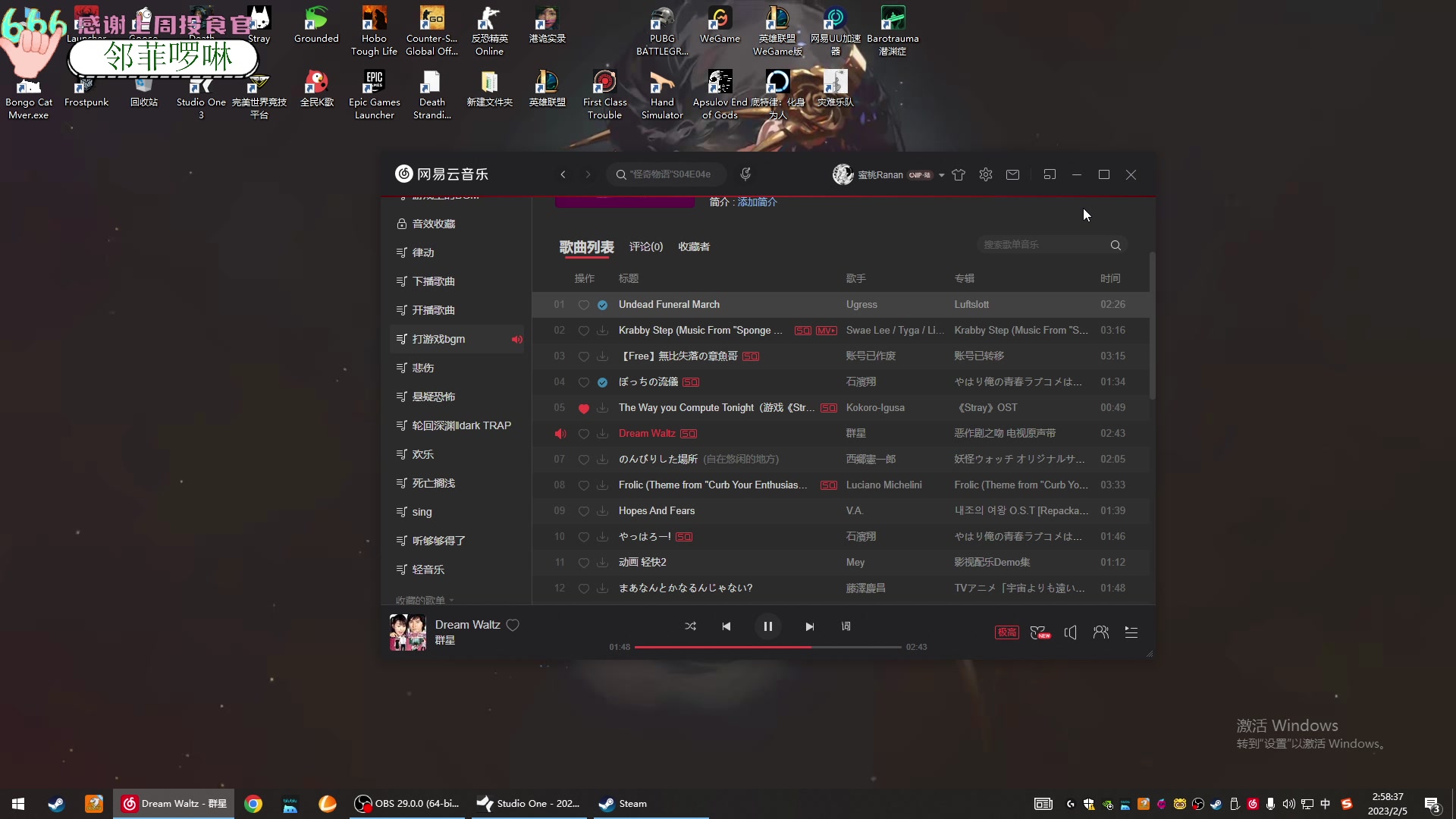Skip to previous track
This screenshot has height=819, width=1456.
[726, 626]
